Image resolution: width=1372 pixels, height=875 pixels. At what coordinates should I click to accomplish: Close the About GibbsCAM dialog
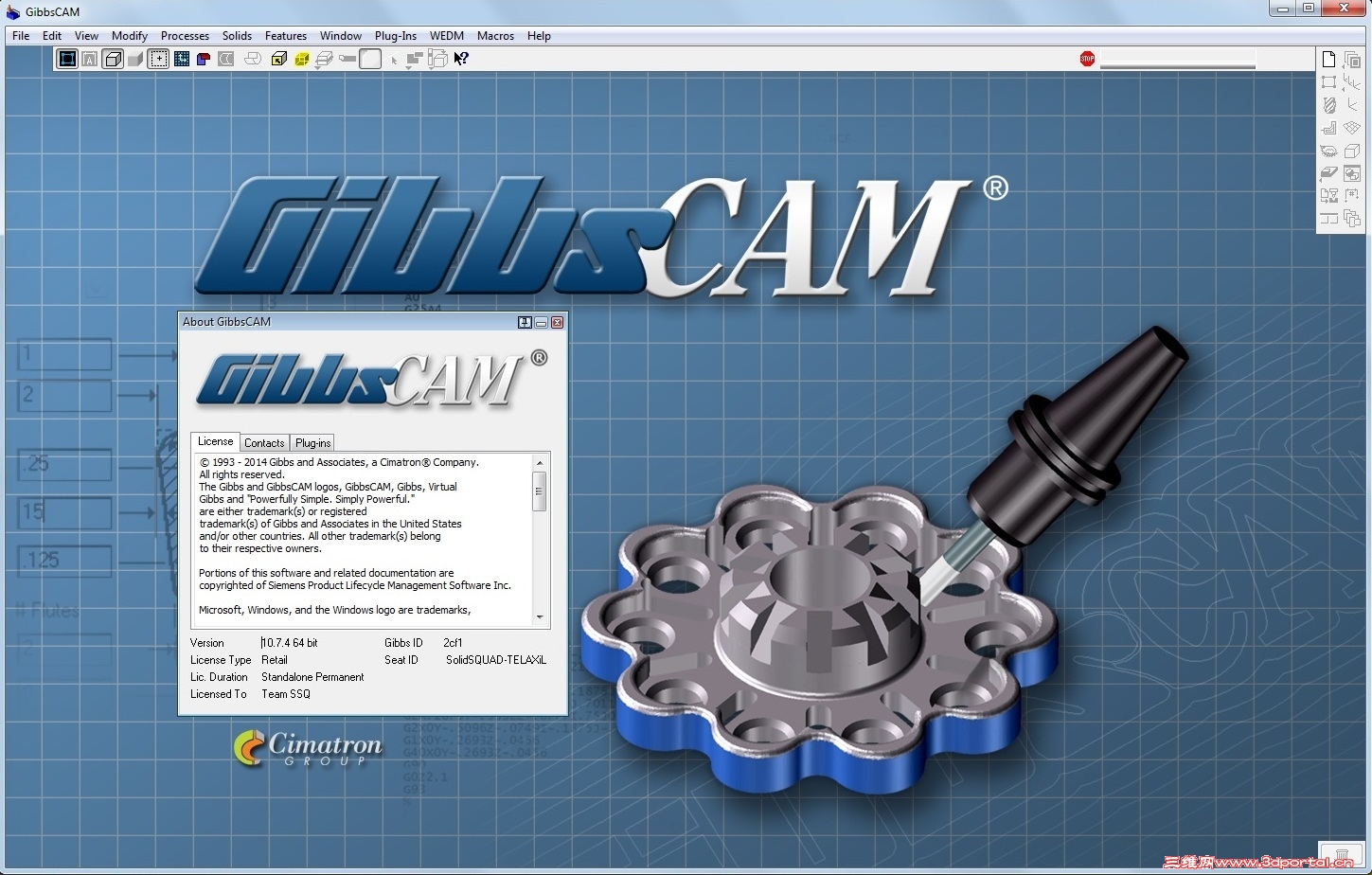pos(557,323)
